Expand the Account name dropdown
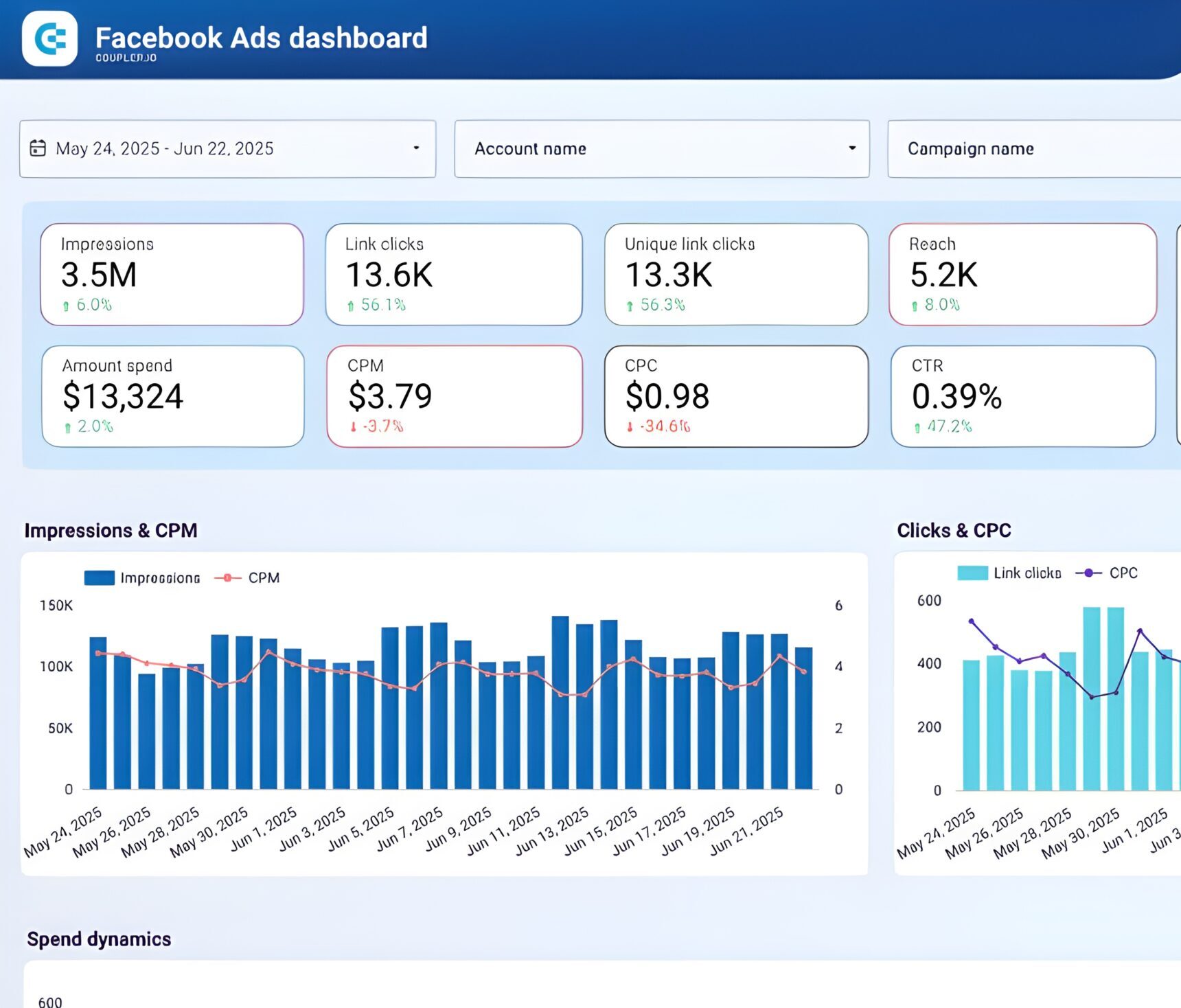The image size is (1181, 1008). 851,148
